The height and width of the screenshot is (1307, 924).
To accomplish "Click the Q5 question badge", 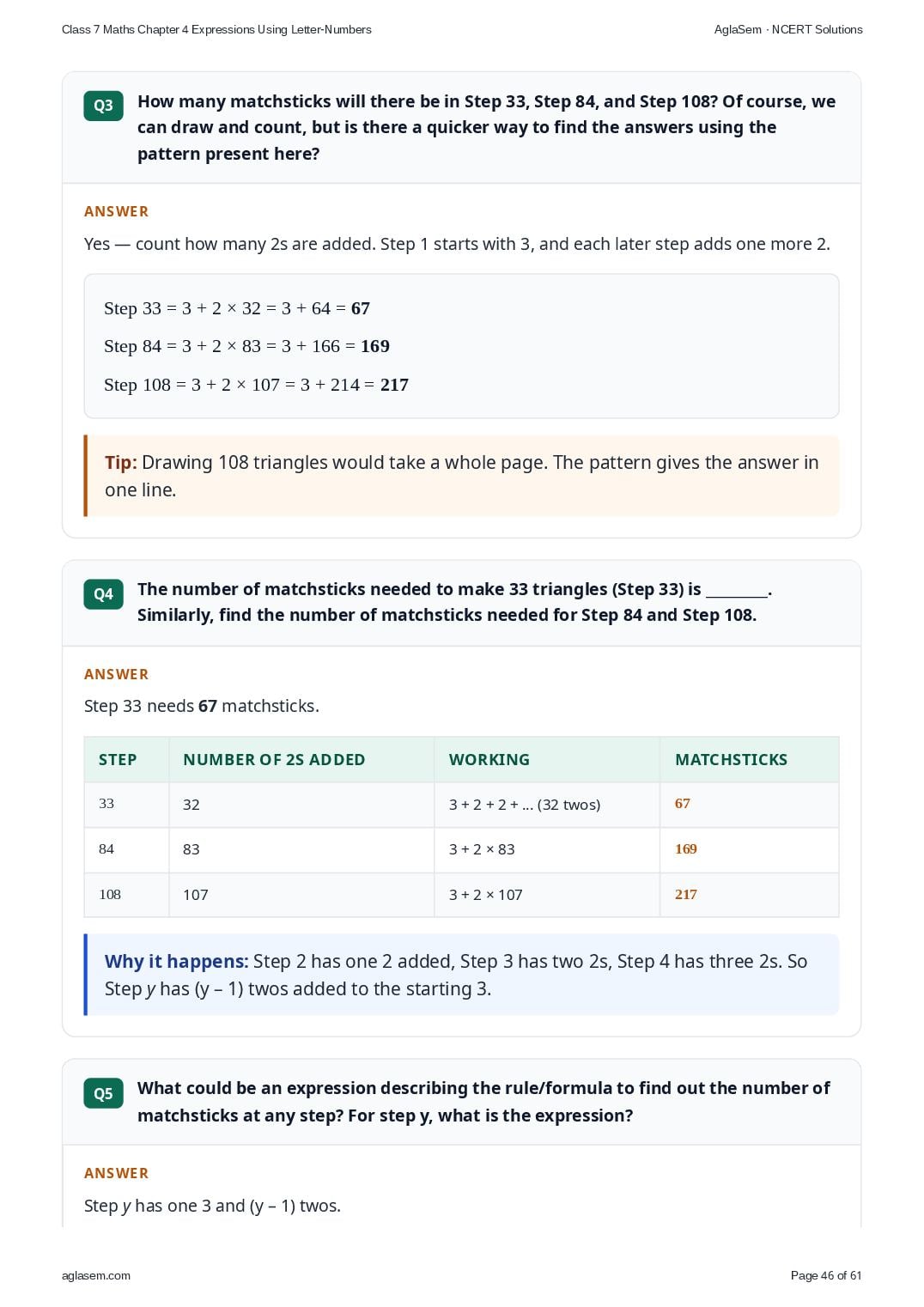I will click(x=103, y=1093).
